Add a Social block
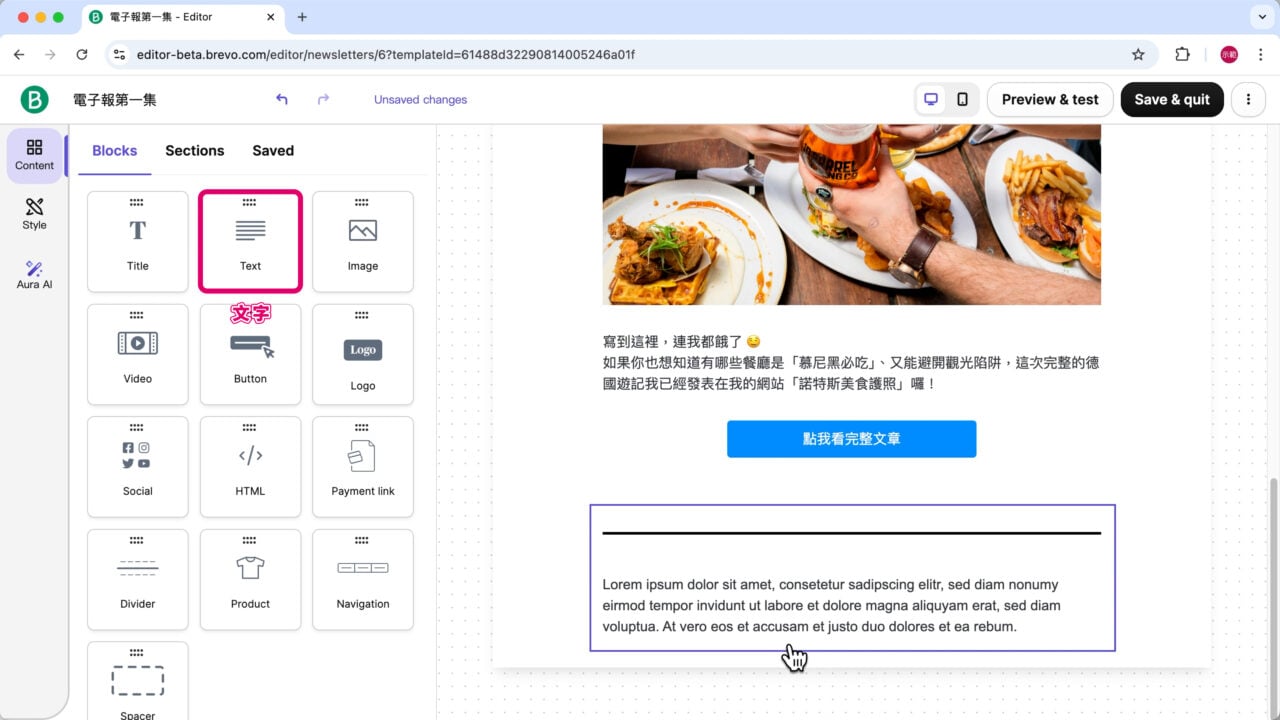The height and width of the screenshot is (720, 1280). pos(137,466)
